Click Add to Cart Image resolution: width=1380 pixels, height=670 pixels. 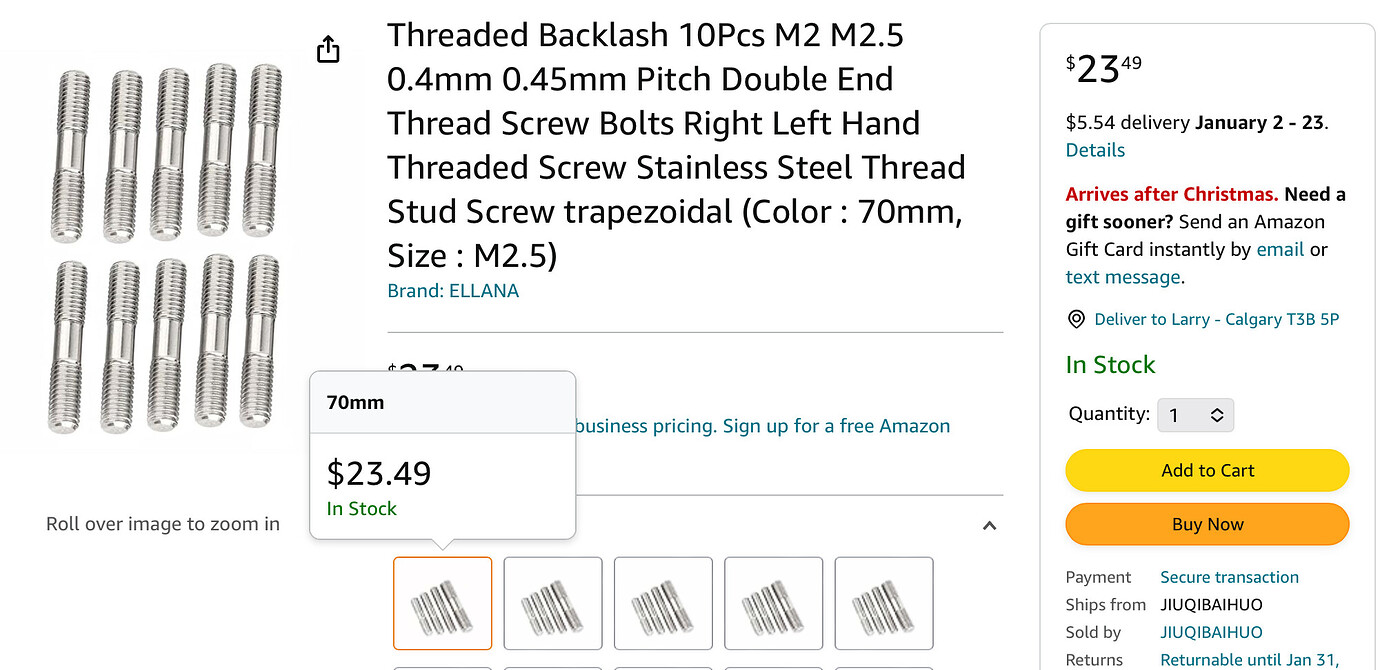pyautogui.click(x=1206, y=470)
